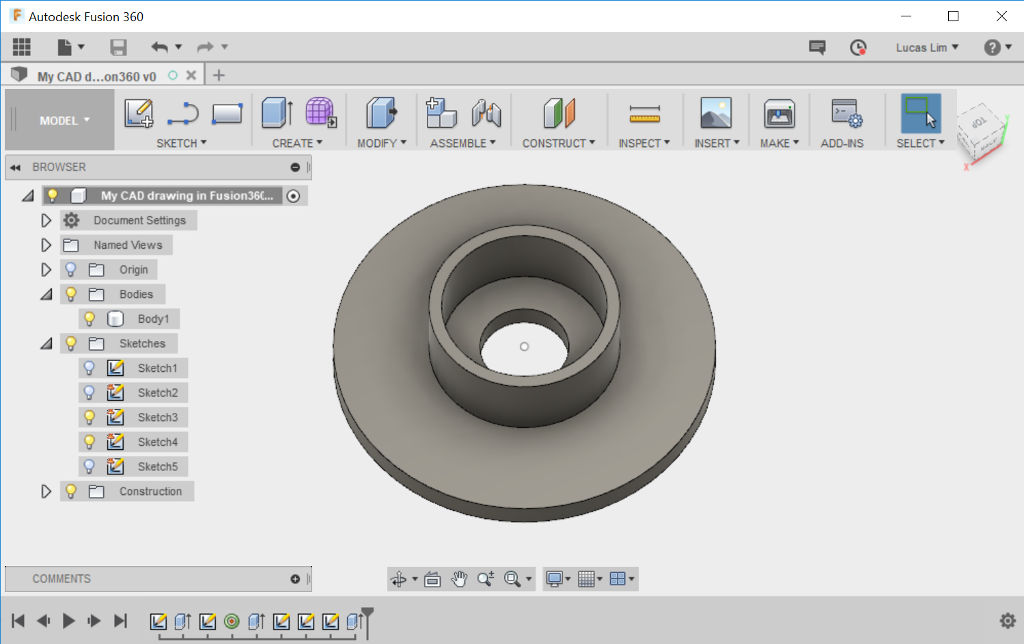The height and width of the screenshot is (644, 1024).
Task: Activate the Select tool icon
Action: point(921,113)
